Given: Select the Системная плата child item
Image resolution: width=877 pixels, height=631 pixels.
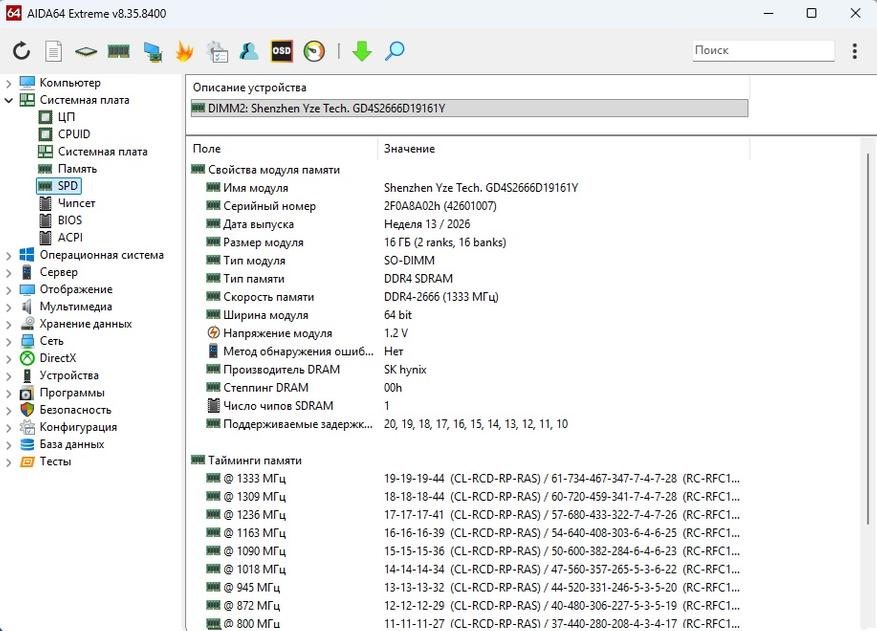Looking at the screenshot, I should click(x=102, y=152).
